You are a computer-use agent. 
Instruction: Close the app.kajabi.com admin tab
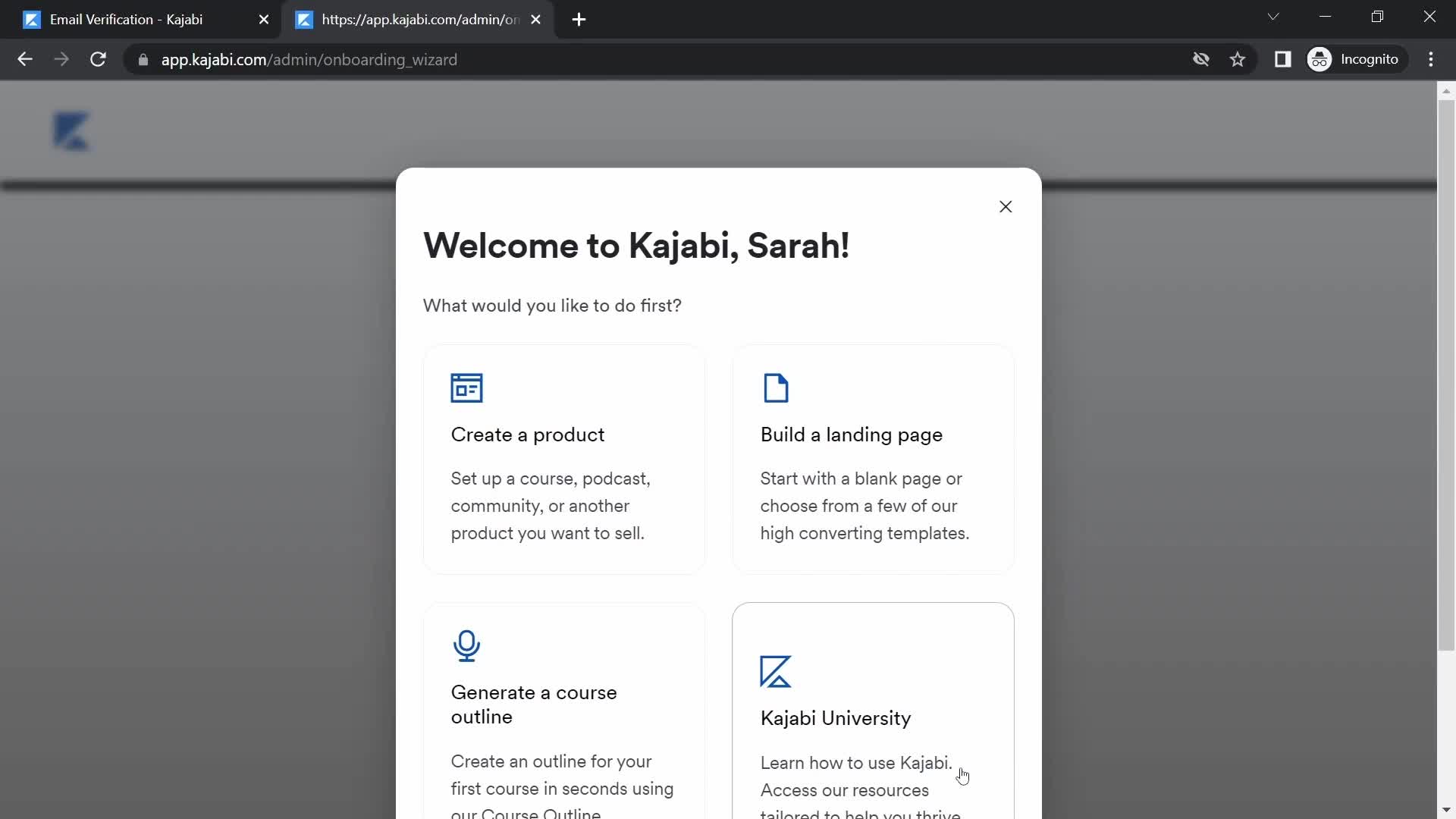(x=536, y=20)
